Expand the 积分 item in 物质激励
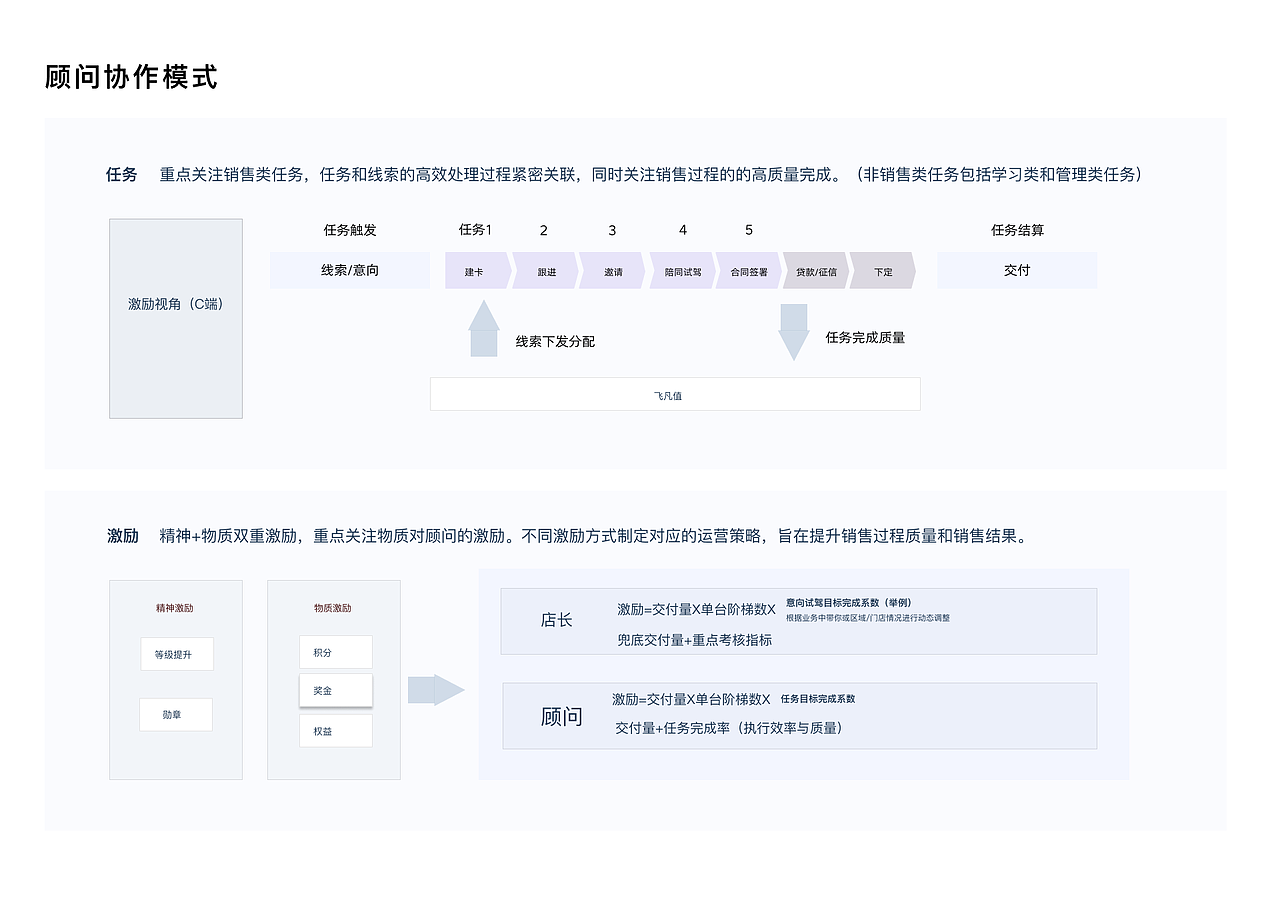Image resolution: width=1280 pixels, height=924 pixels. [x=335, y=652]
